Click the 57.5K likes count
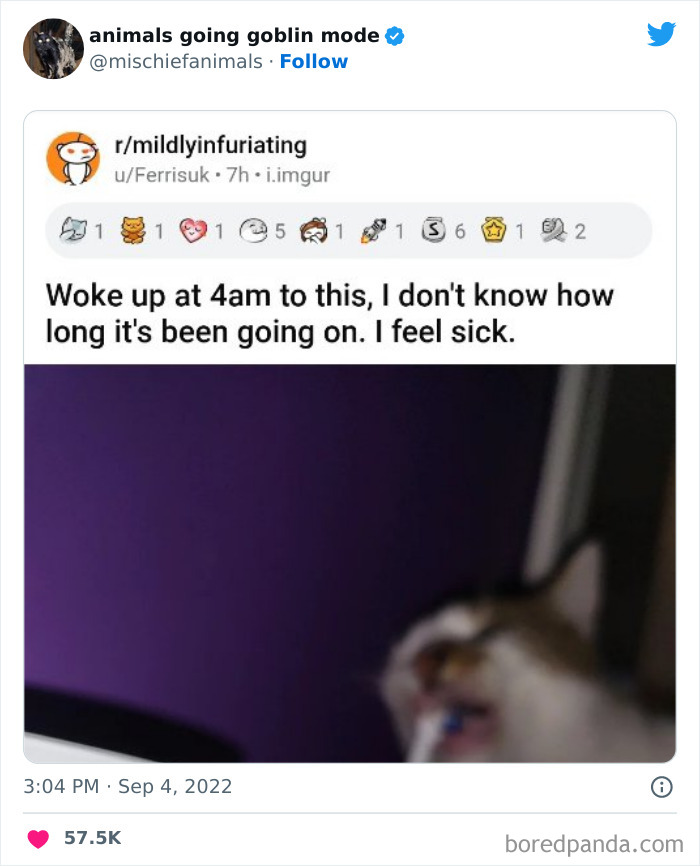Viewport: 700px width, 866px height. tap(92, 838)
